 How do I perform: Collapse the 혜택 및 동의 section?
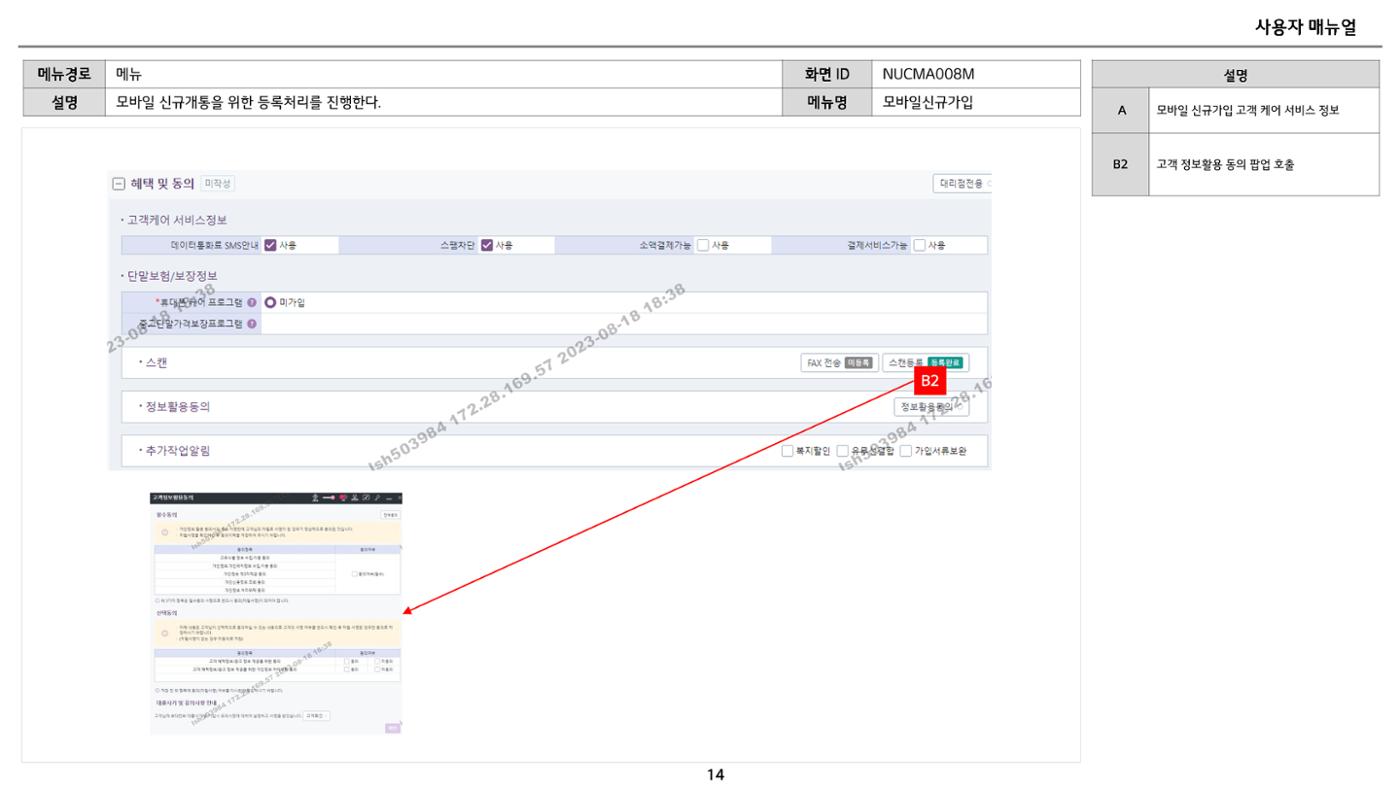coord(118,183)
